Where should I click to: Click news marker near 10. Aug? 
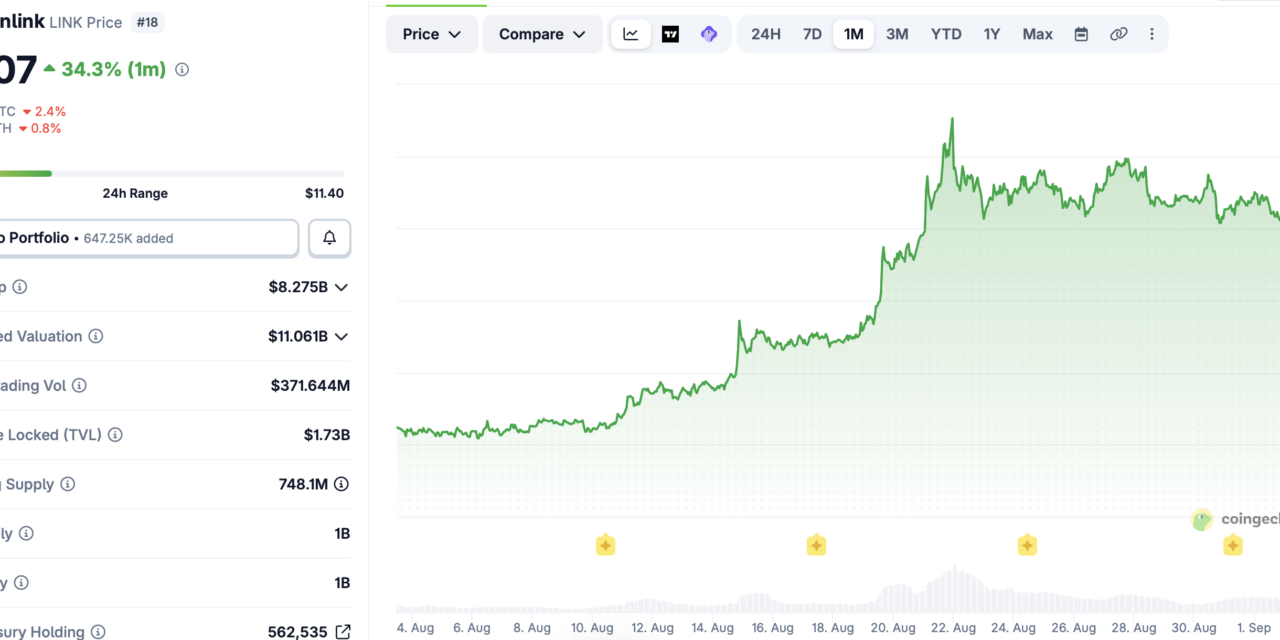coord(605,545)
